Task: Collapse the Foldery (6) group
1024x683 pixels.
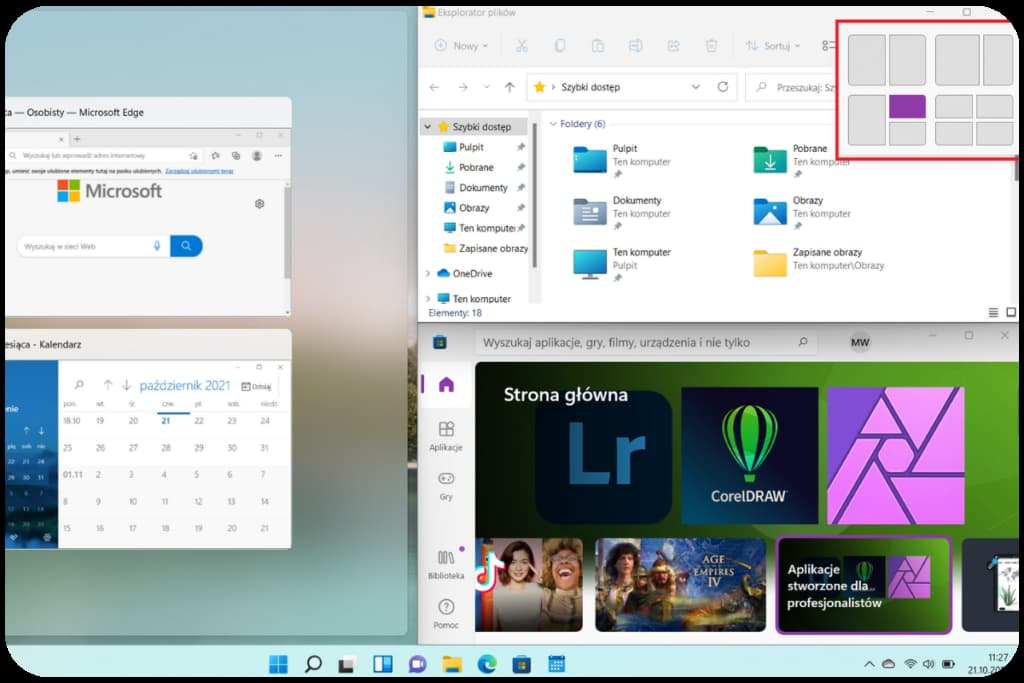Action: click(x=553, y=124)
